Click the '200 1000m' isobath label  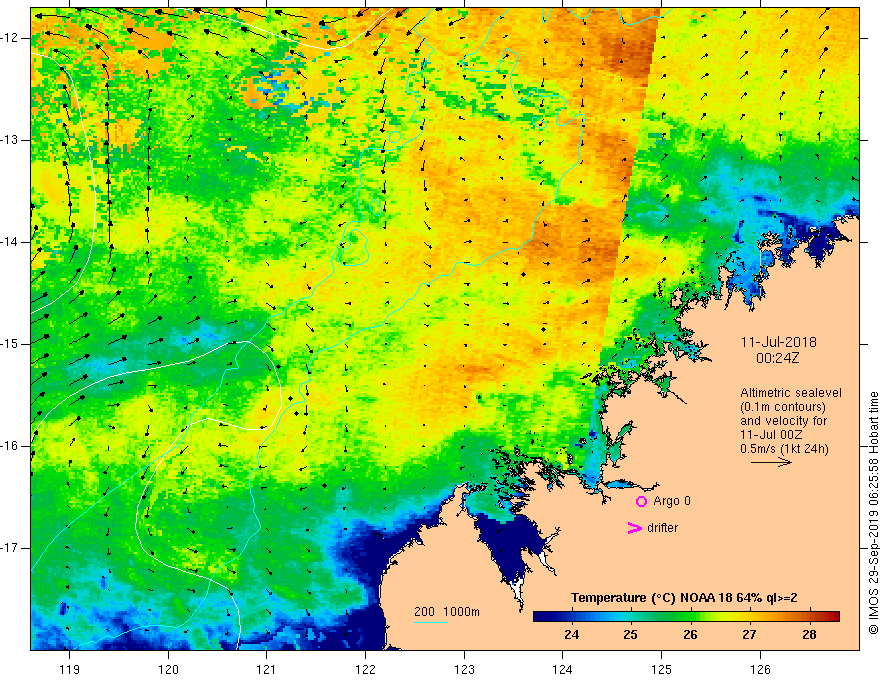point(447,612)
